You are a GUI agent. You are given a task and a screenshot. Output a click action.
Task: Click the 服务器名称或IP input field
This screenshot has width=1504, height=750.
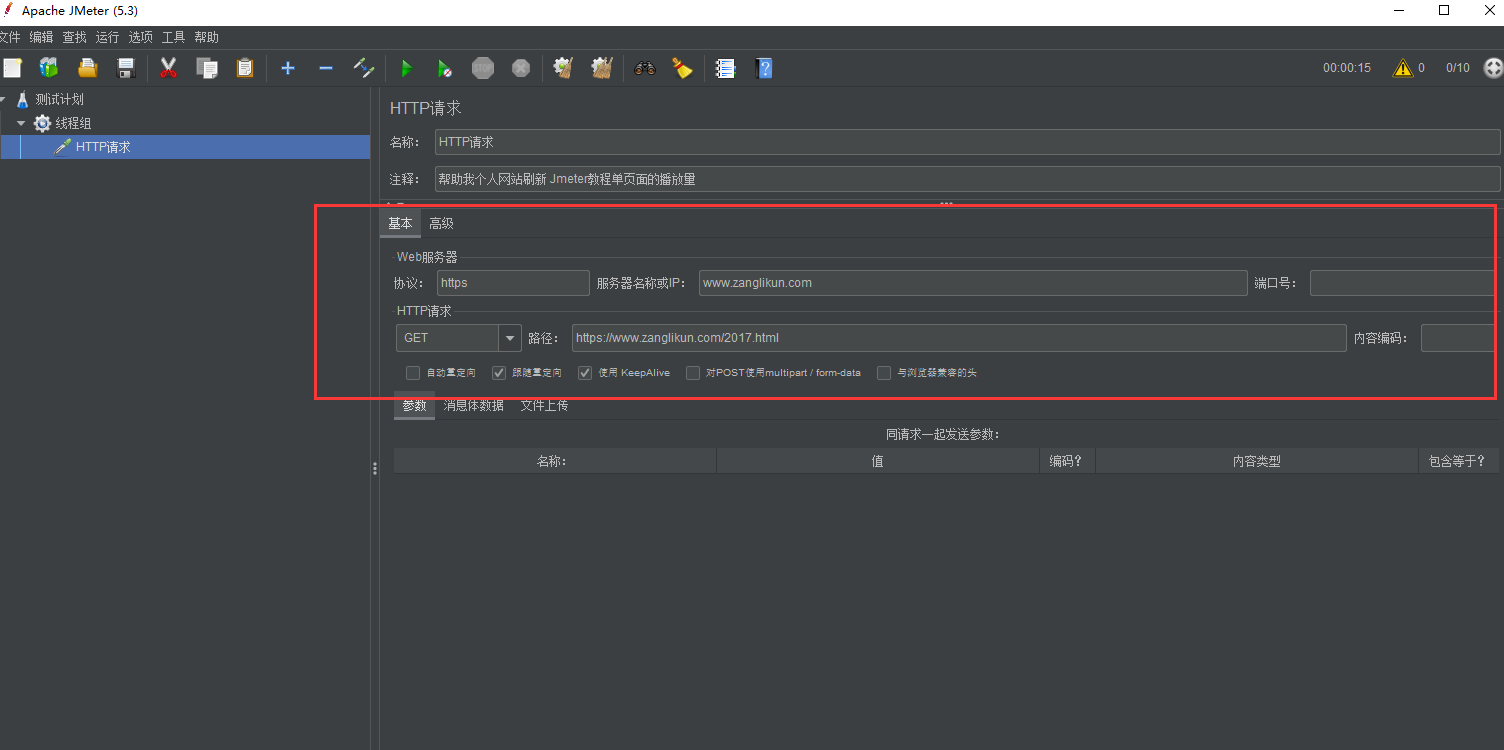click(972, 283)
